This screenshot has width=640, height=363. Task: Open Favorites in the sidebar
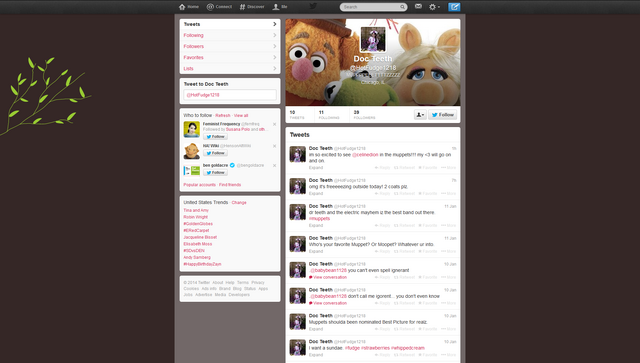coord(230,57)
